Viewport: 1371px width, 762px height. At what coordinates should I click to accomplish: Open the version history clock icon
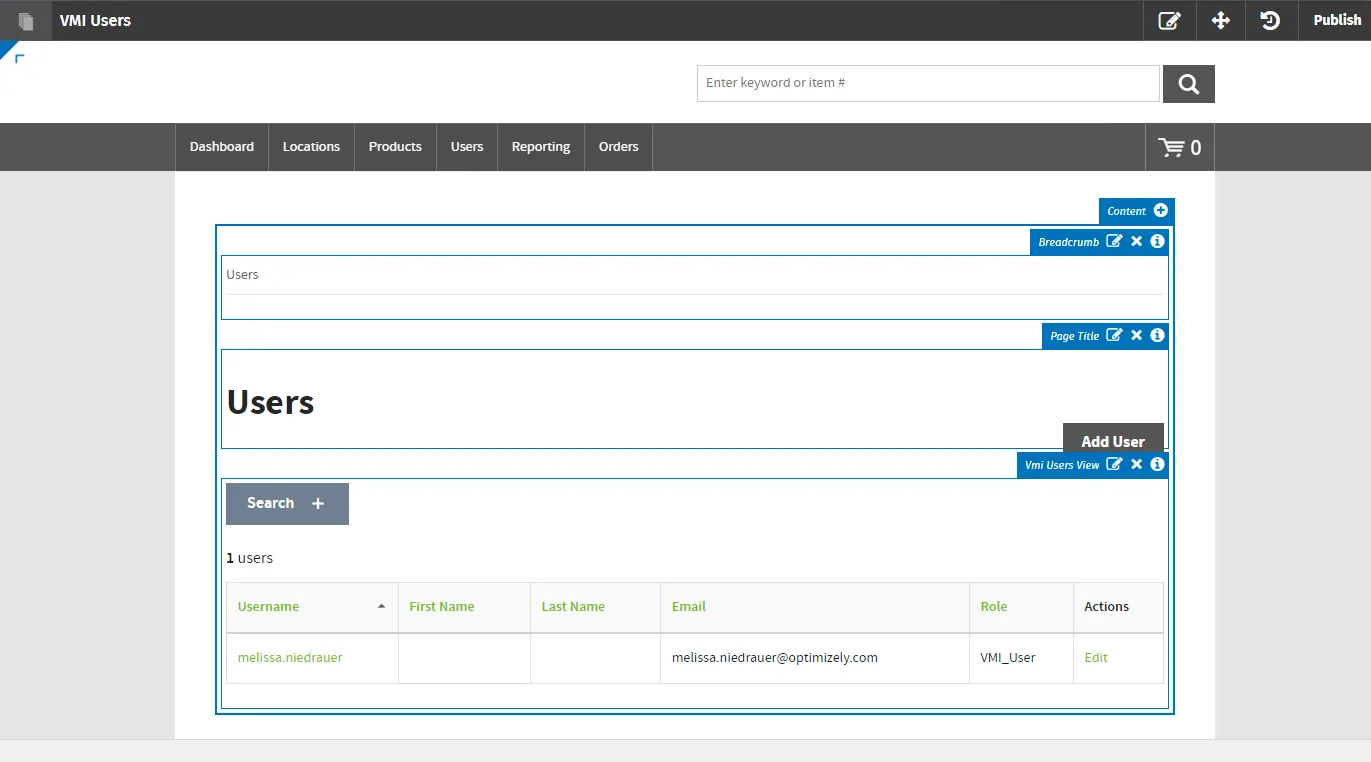pyautogui.click(x=1271, y=20)
